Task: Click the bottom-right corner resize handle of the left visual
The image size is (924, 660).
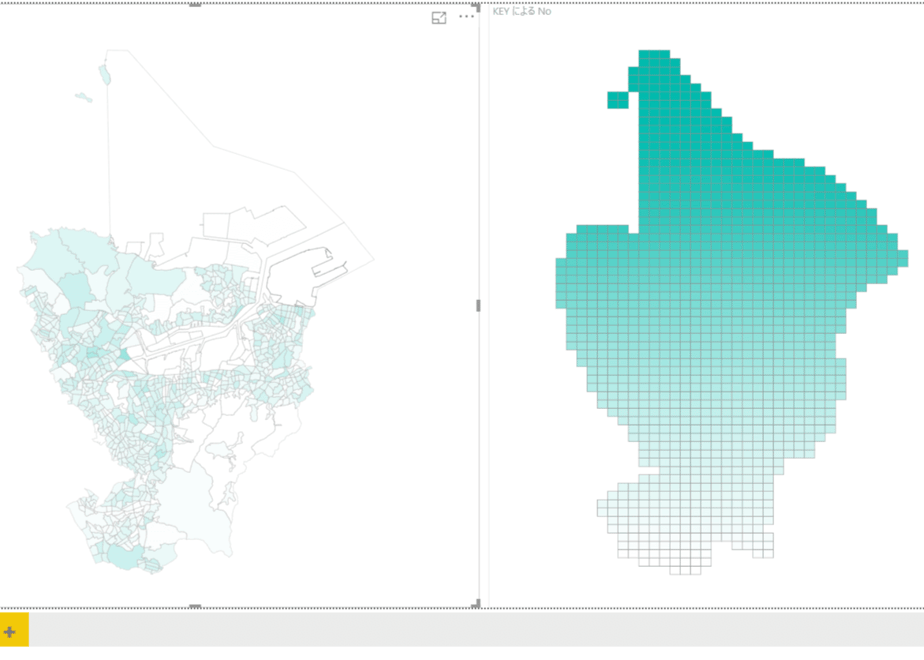Action: coord(476,603)
